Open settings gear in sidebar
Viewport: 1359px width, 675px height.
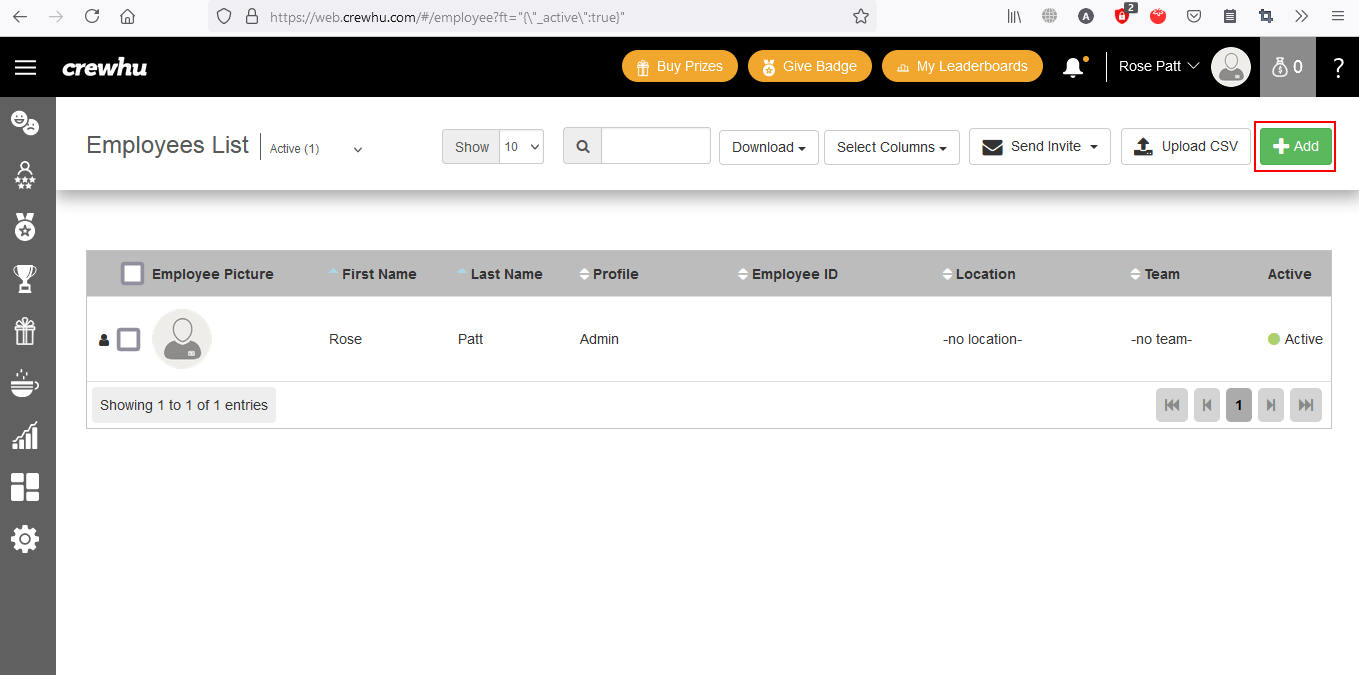(x=25, y=539)
